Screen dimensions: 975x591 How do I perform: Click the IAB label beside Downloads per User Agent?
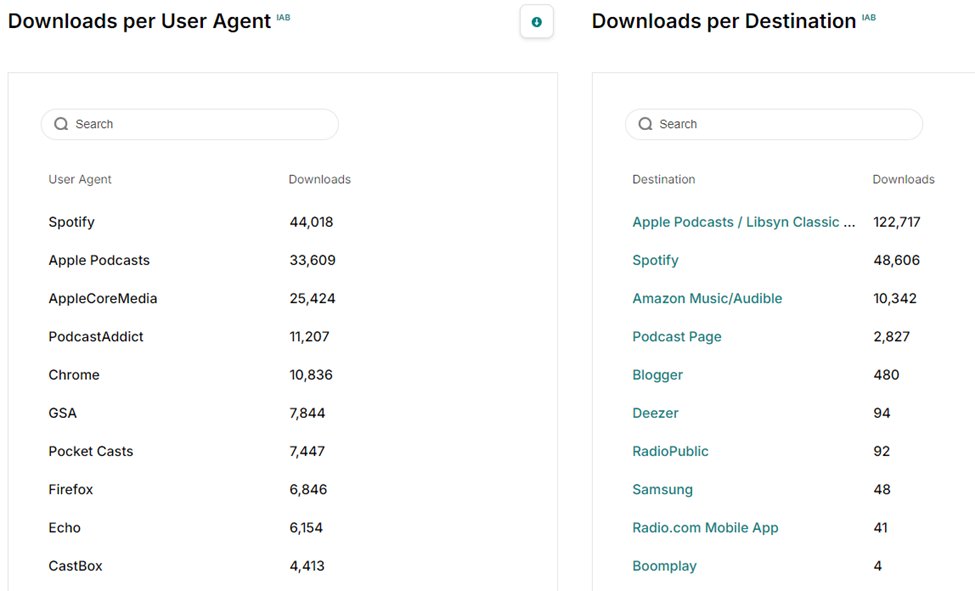(283, 17)
